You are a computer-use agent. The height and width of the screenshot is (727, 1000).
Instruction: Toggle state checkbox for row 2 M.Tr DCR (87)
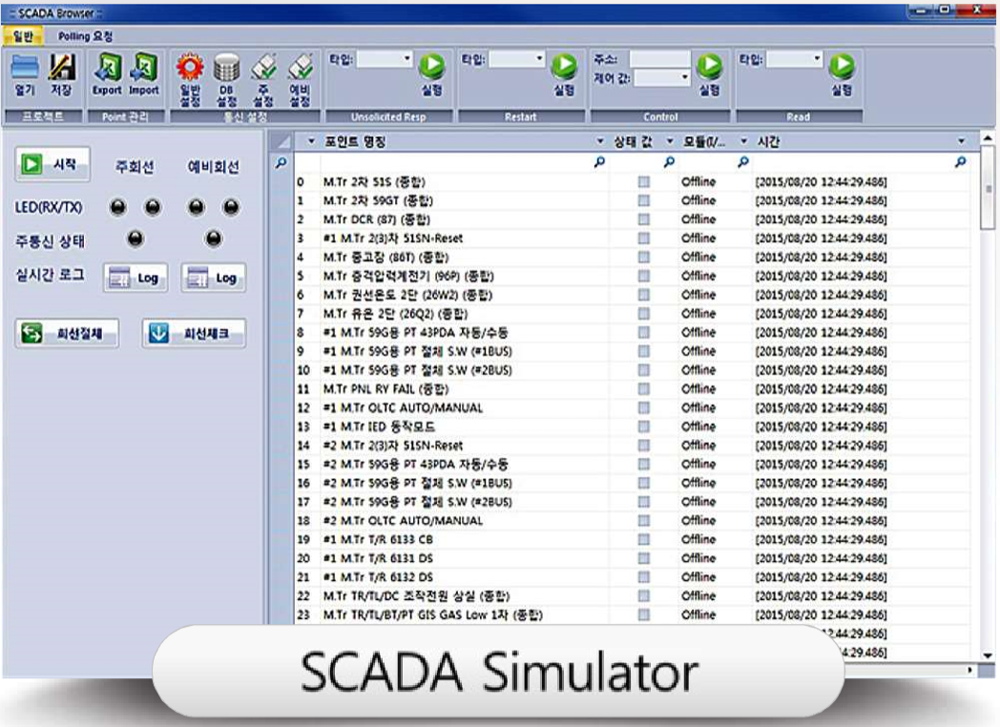pyautogui.click(x=644, y=219)
